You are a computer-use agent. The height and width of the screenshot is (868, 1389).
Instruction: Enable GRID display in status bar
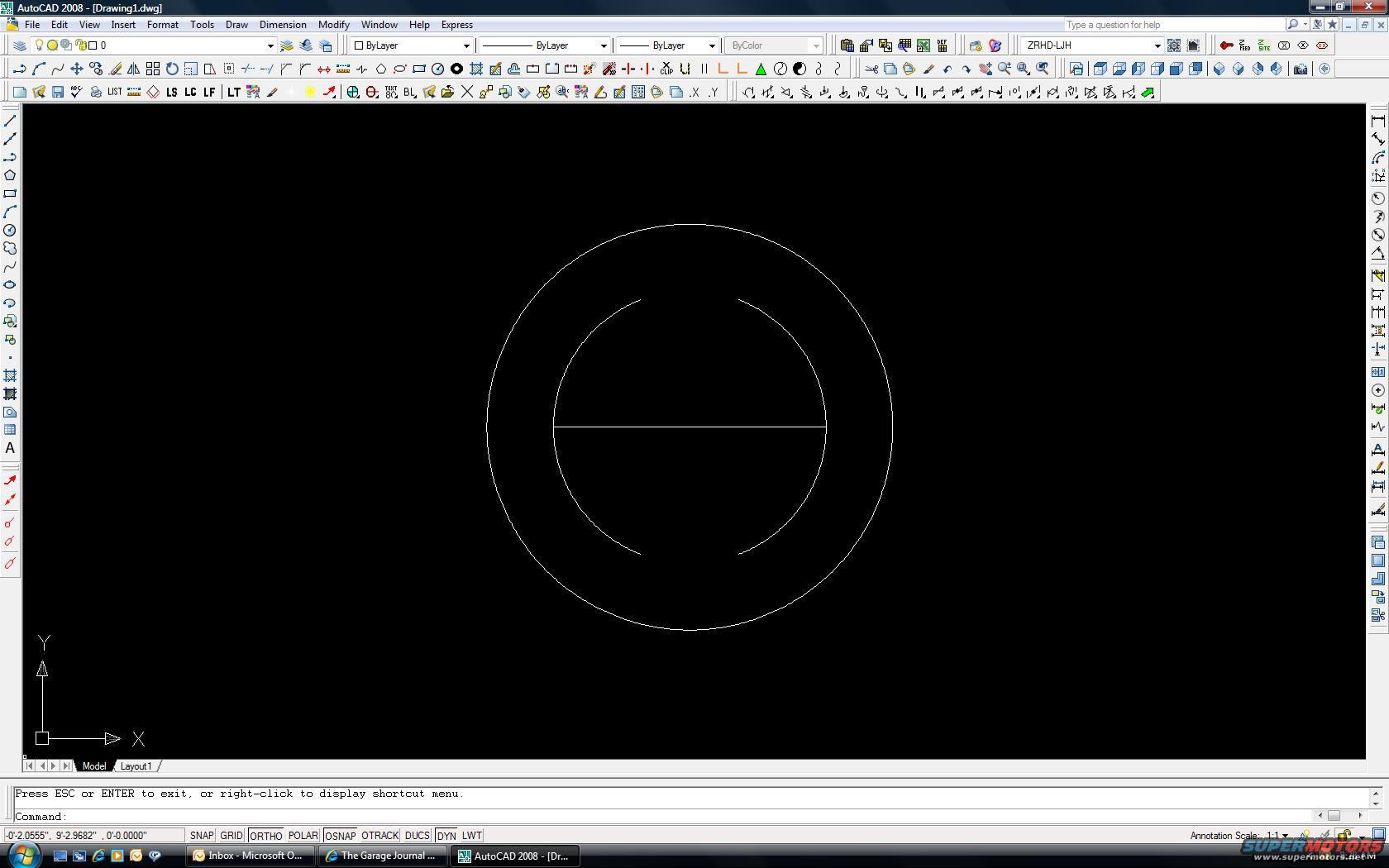[231, 836]
